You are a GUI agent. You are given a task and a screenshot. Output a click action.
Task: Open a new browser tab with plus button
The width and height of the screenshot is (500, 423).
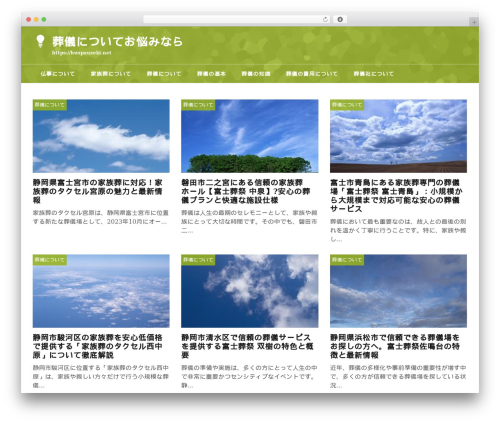click(x=474, y=22)
